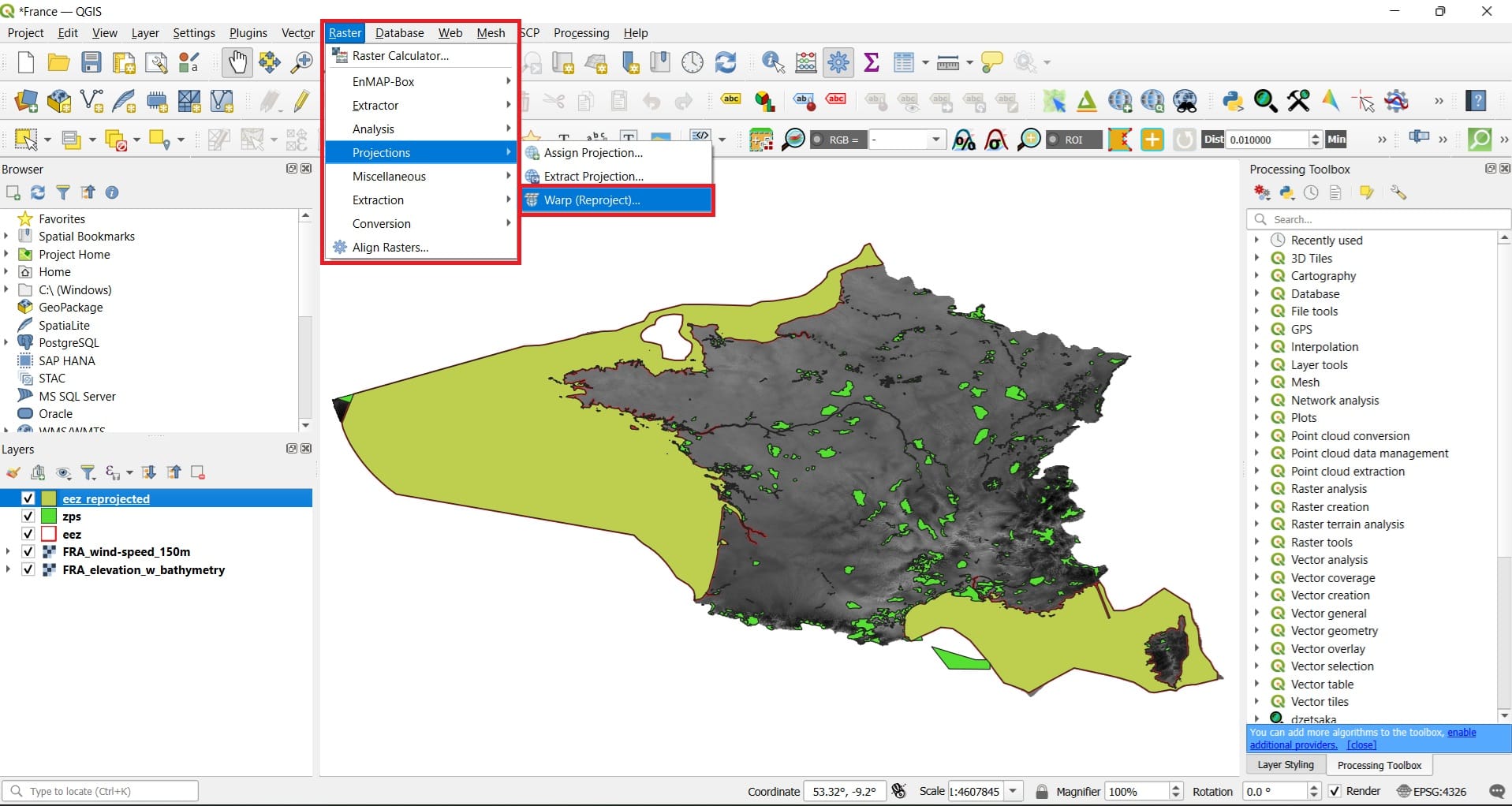Expand the Recently used toolbox group
Image resolution: width=1512 pixels, height=806 pixels.
(x=1257, y=240)
